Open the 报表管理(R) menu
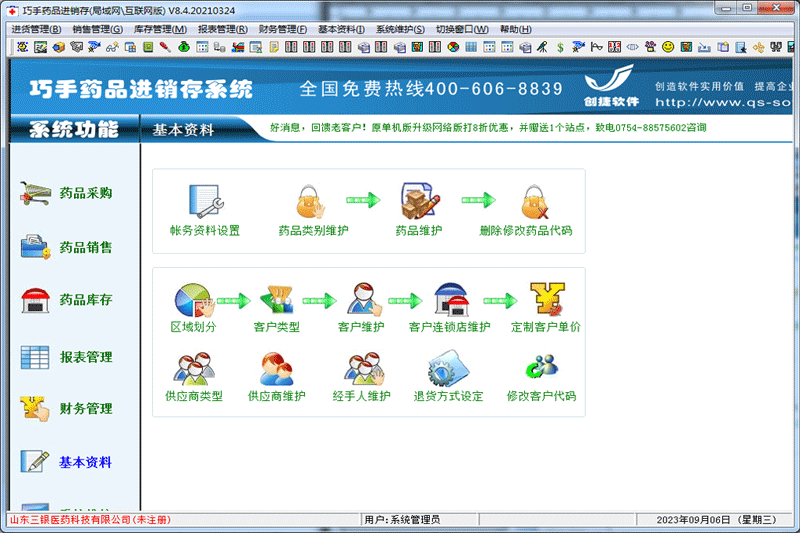Screen dimensions: 800x533 (223, 29)
